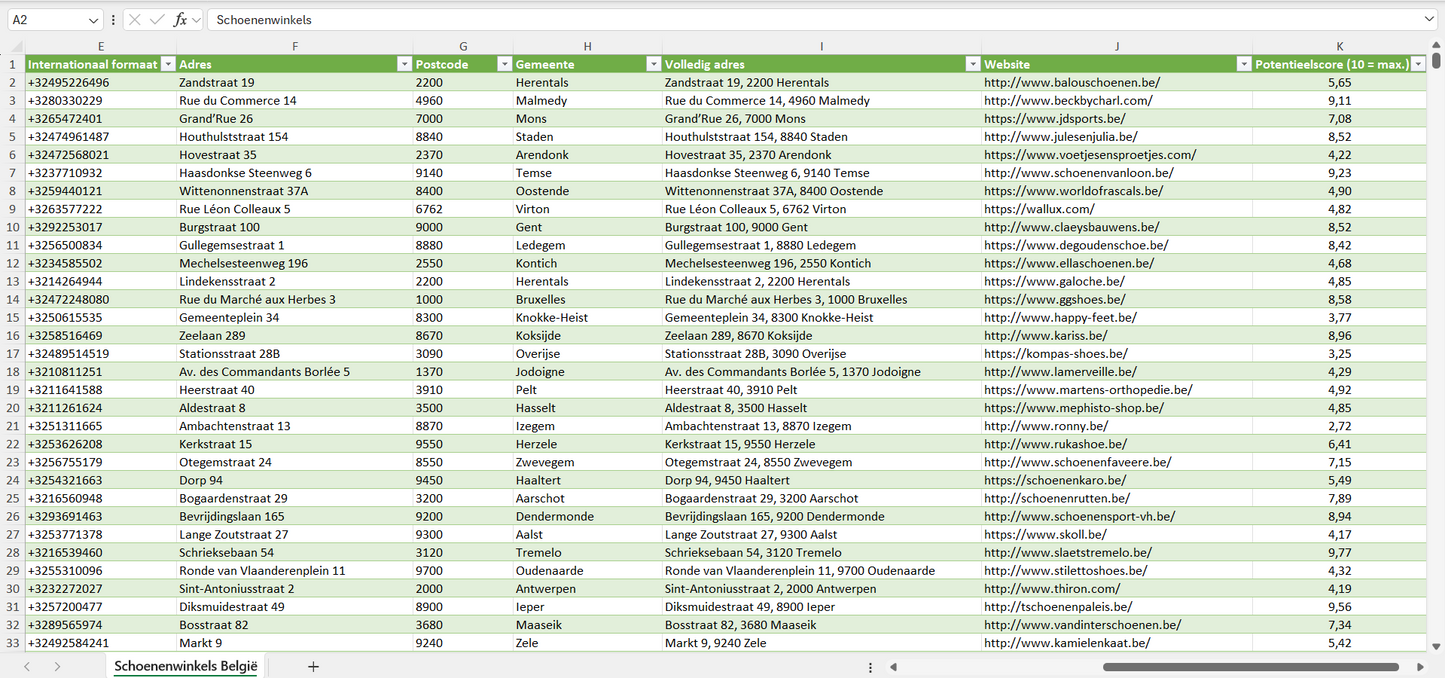The image size is (1445, 678).
Task: Expand the formula bar with chevron
Action: click(x=1429, y=20)
